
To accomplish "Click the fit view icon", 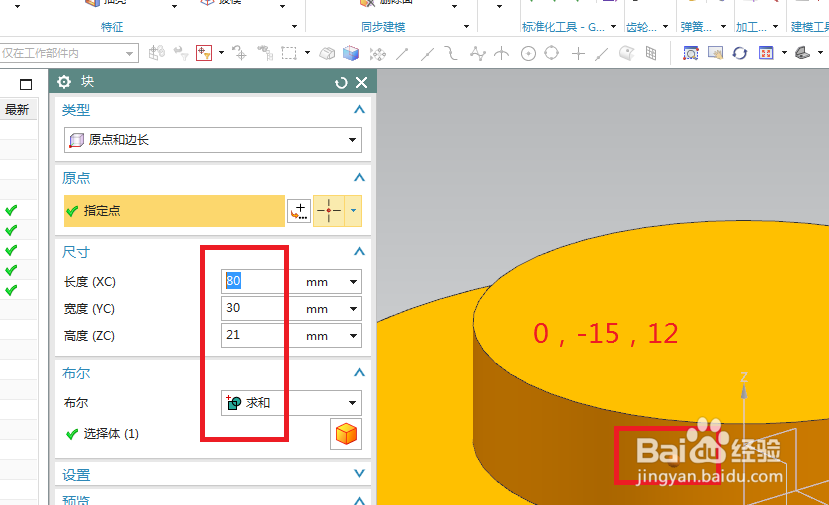I will [x=766, y=53].
